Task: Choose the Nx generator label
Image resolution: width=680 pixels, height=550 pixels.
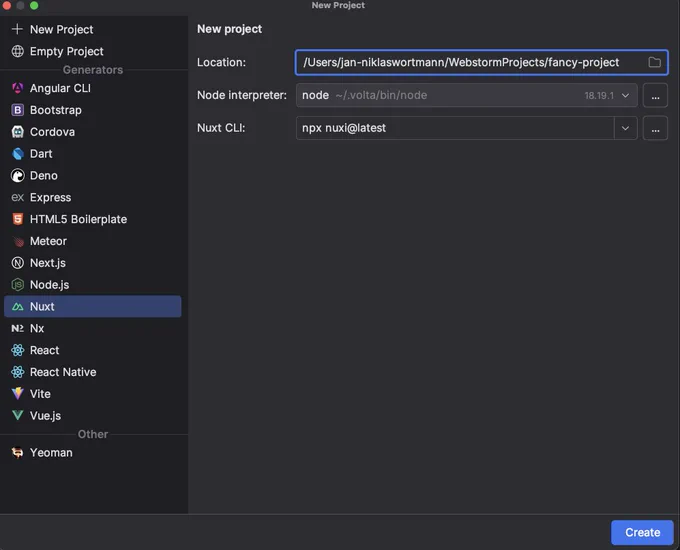Action: 37,328
